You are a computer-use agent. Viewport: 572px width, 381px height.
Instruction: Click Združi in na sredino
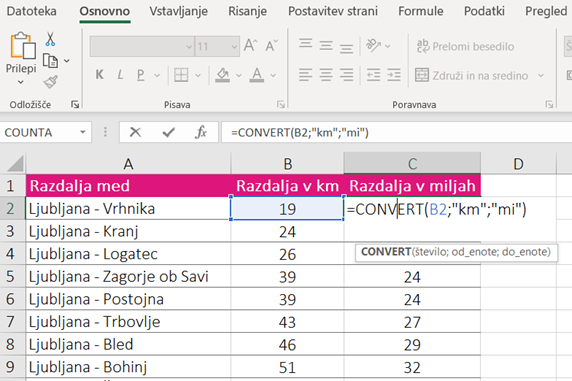pos(472,76)
